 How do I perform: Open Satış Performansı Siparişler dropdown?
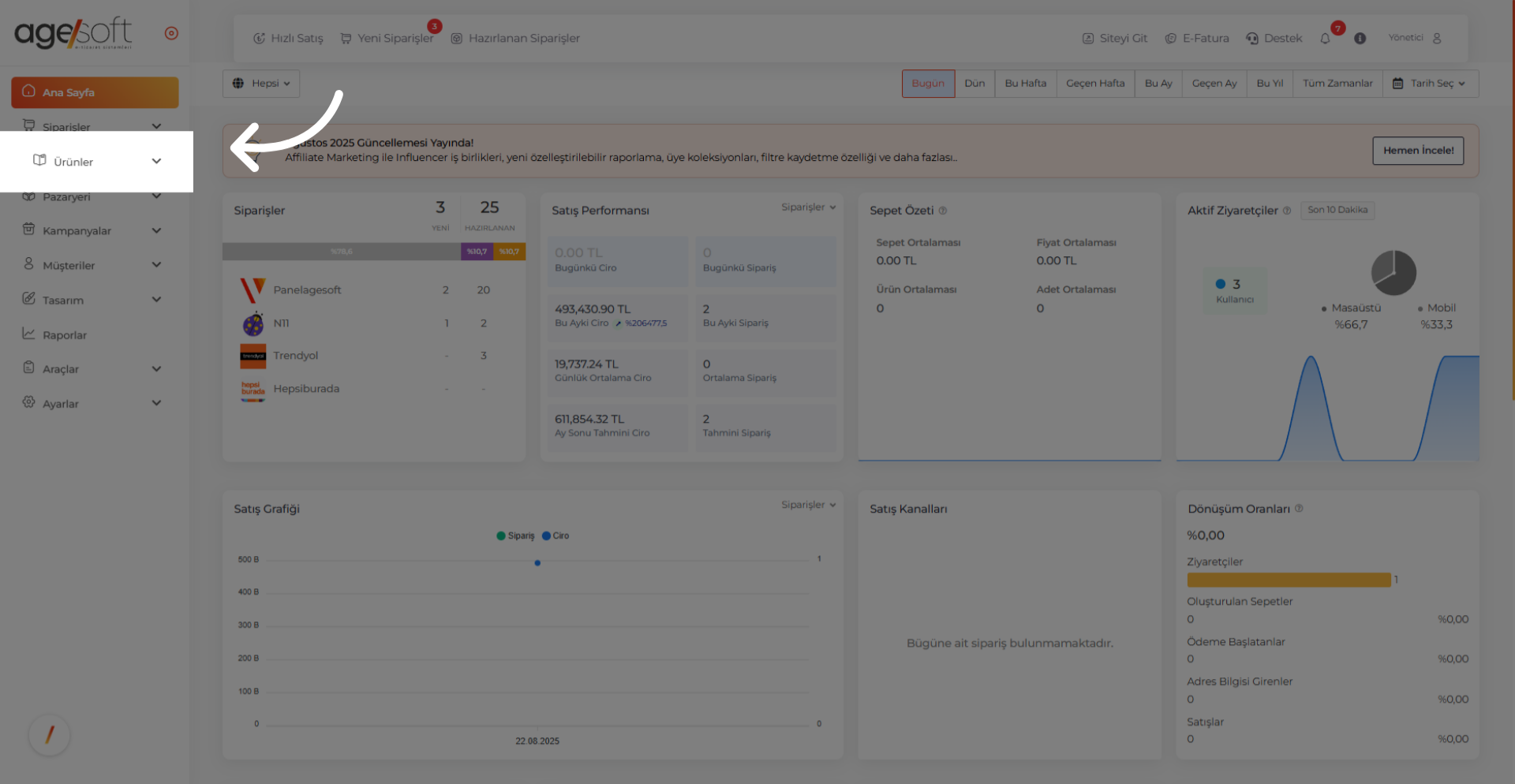[809, 207]
